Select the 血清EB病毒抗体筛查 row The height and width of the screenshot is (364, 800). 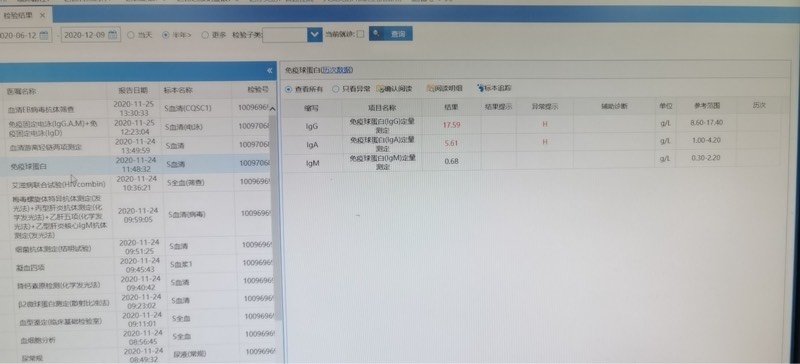coord(138,108)
